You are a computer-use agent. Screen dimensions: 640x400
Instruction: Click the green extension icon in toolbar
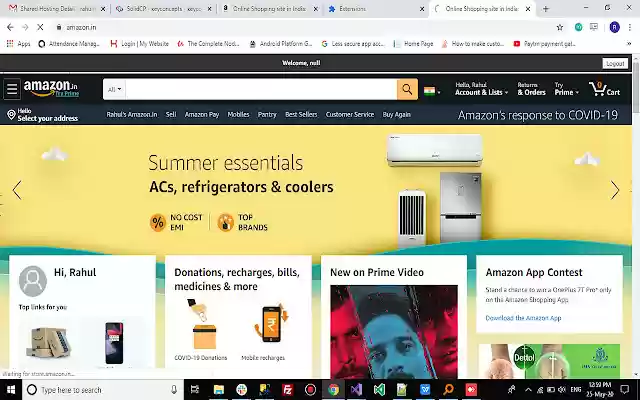(x=578, y=27)
